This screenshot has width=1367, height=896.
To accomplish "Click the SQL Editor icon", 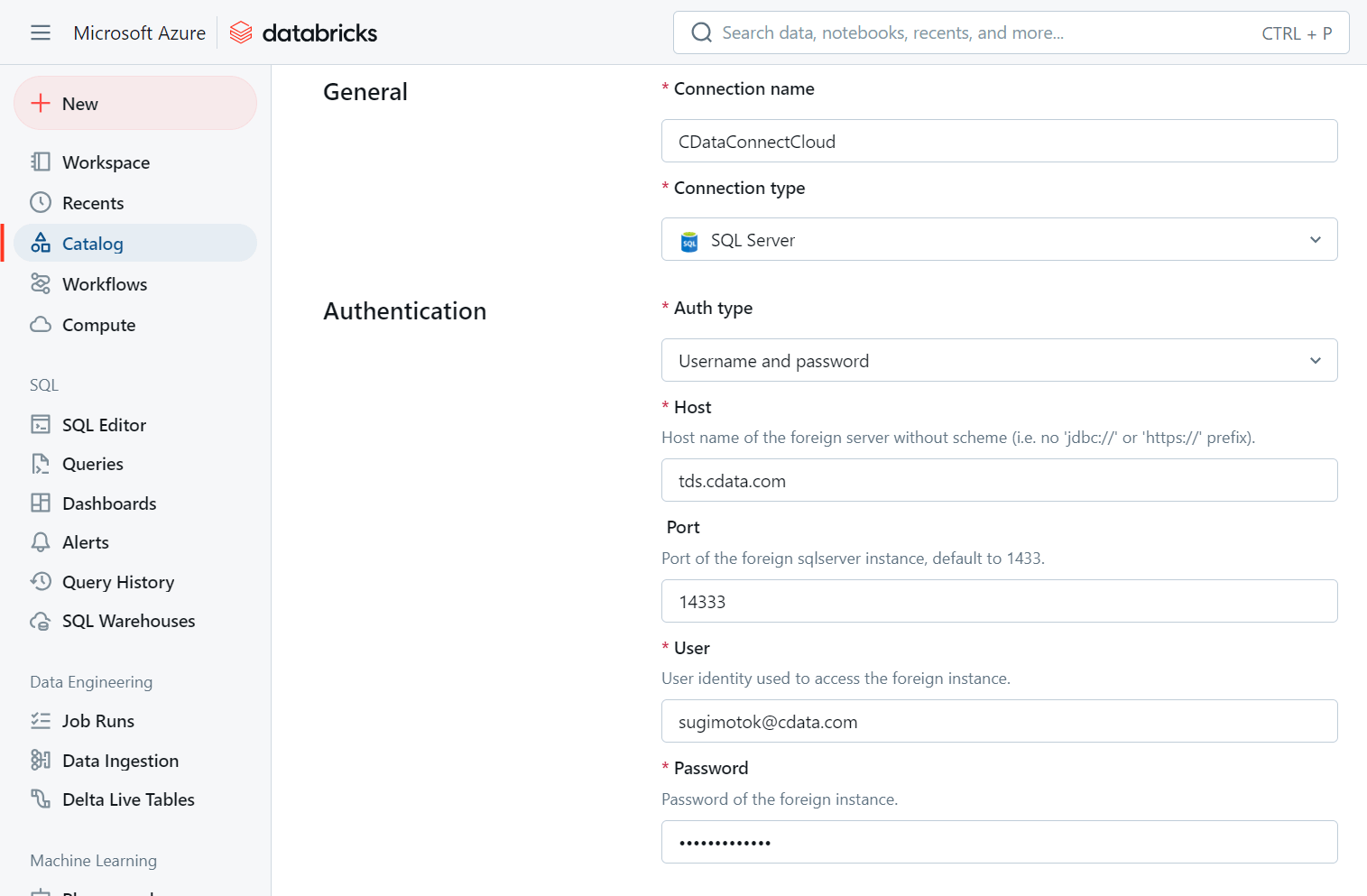I will 41,424.
